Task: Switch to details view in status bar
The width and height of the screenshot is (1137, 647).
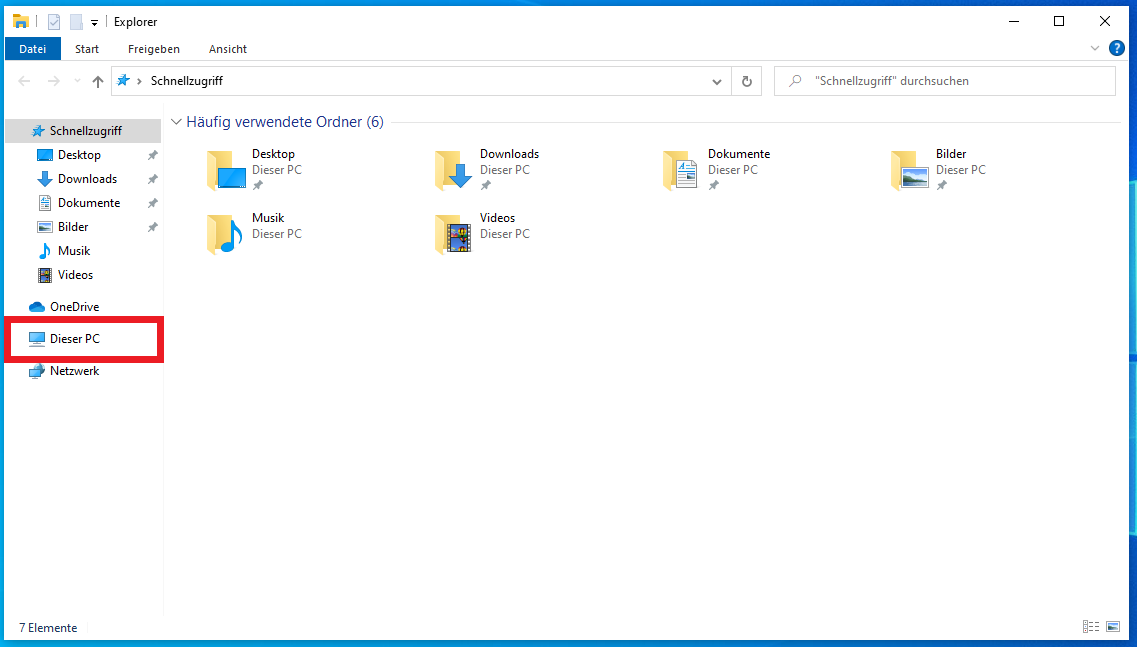Action: coord(1090,627)
